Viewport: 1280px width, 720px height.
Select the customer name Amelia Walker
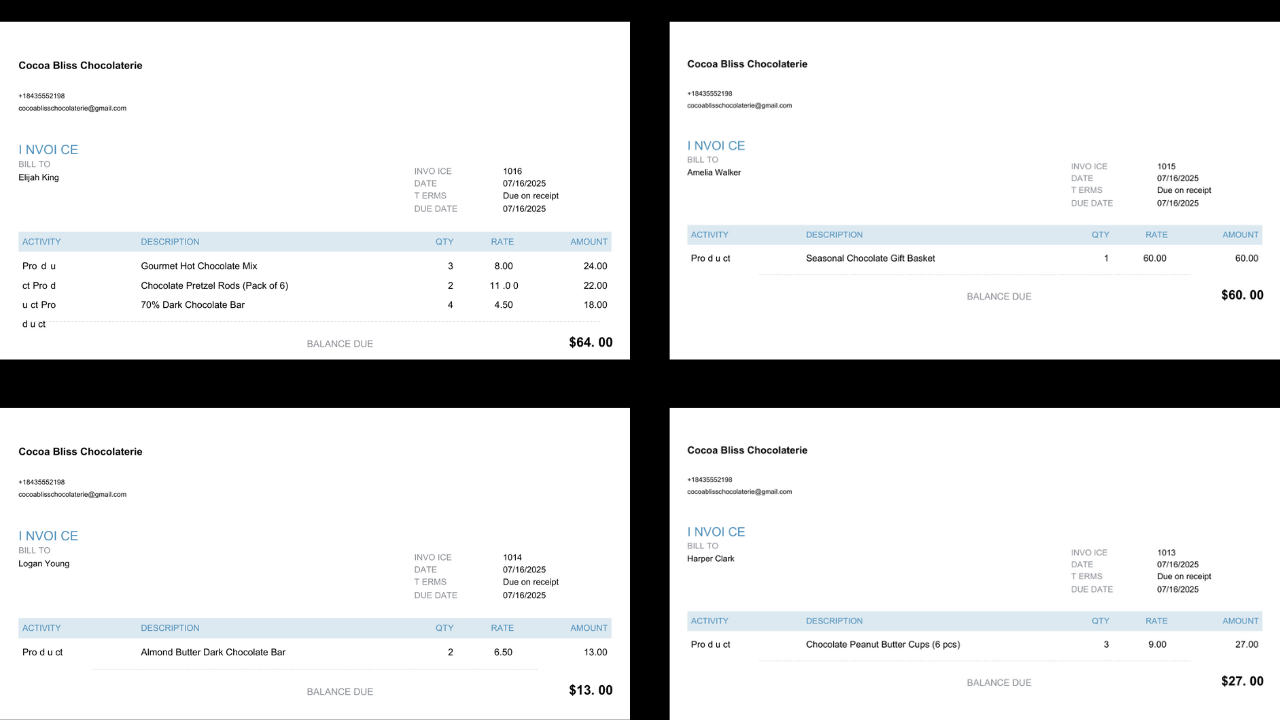tap(714, 173)
